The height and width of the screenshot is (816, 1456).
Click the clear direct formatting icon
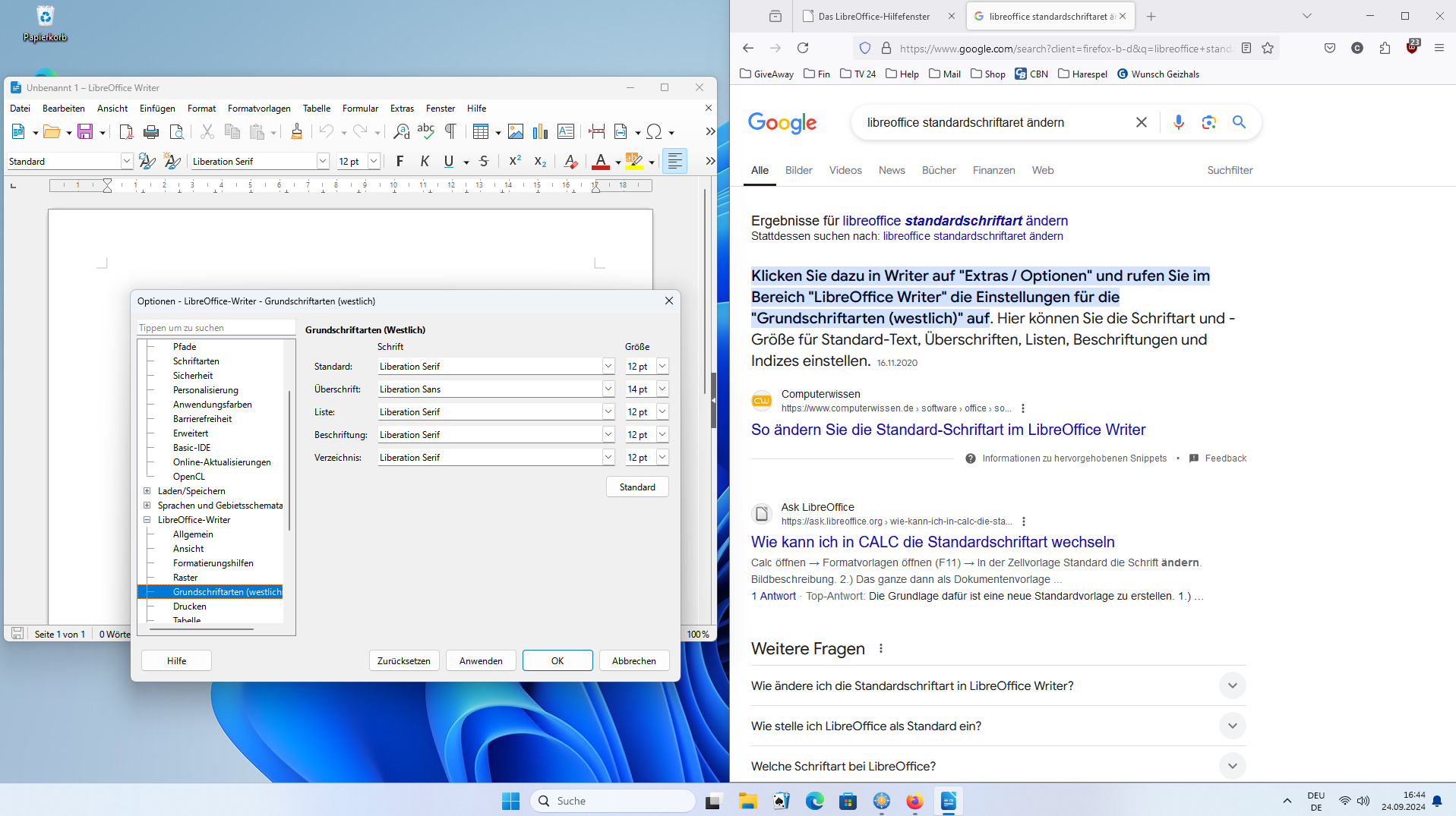point(570,162)
